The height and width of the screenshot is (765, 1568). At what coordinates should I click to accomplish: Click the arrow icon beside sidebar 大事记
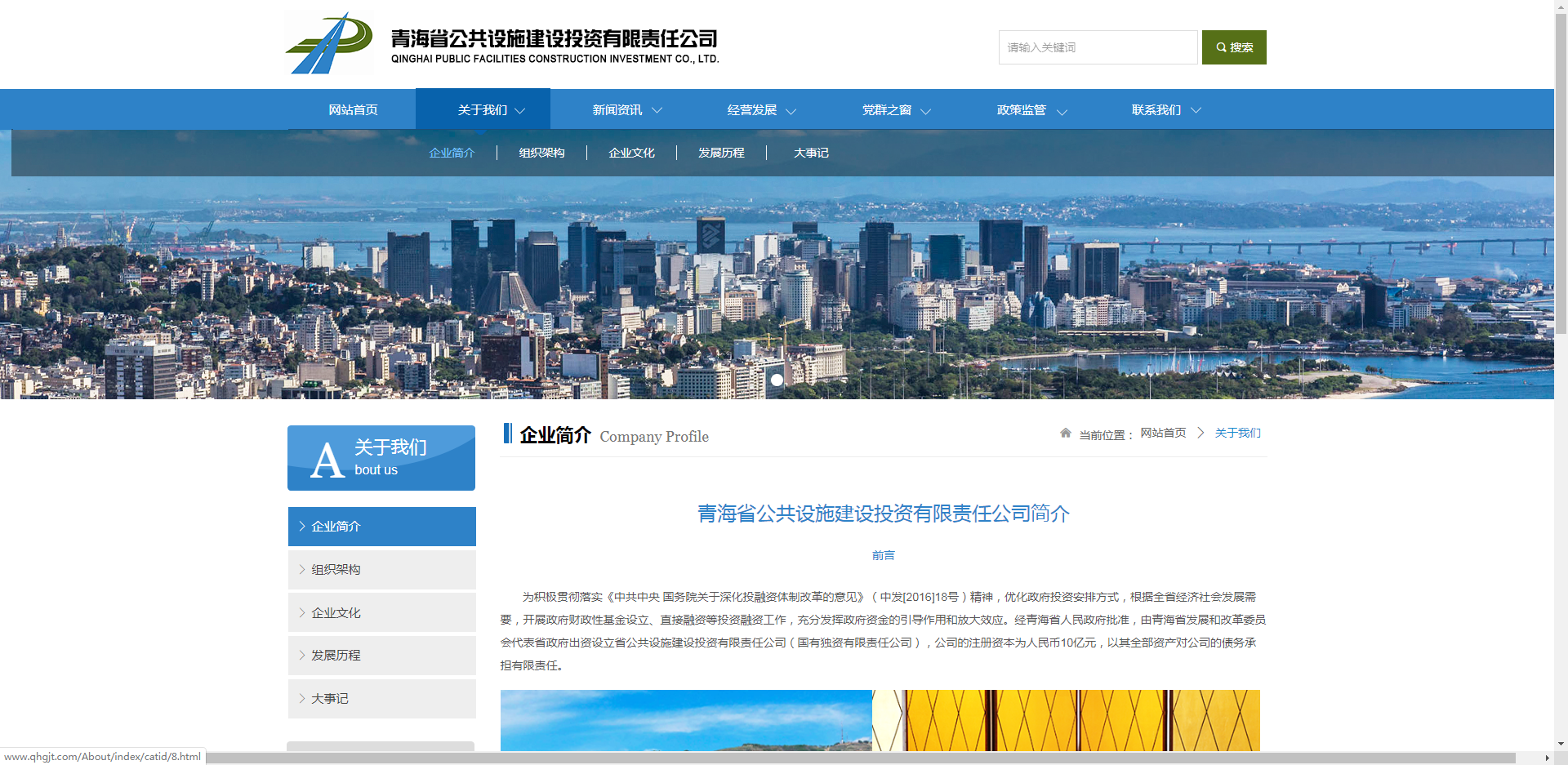tap(301, 699)
